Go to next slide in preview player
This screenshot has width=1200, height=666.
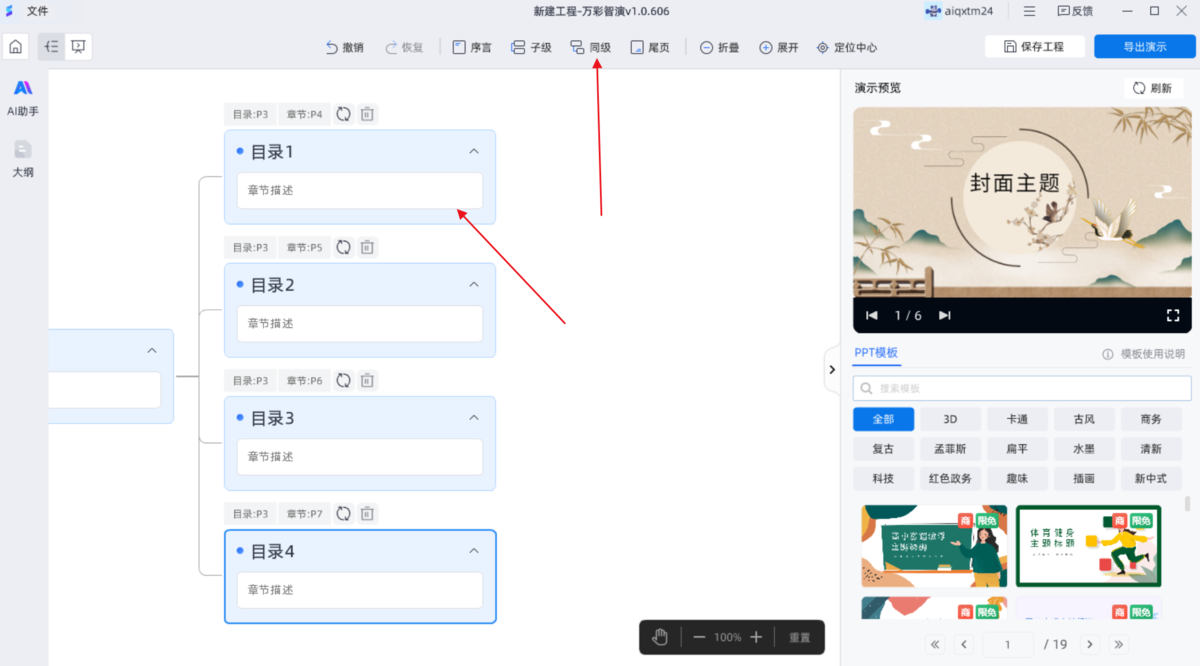click(x=944, y=315)
